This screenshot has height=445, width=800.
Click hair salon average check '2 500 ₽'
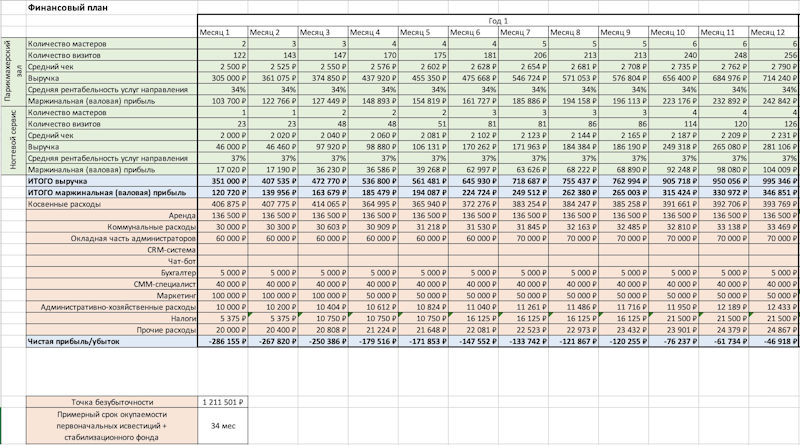tap(222, 67)
